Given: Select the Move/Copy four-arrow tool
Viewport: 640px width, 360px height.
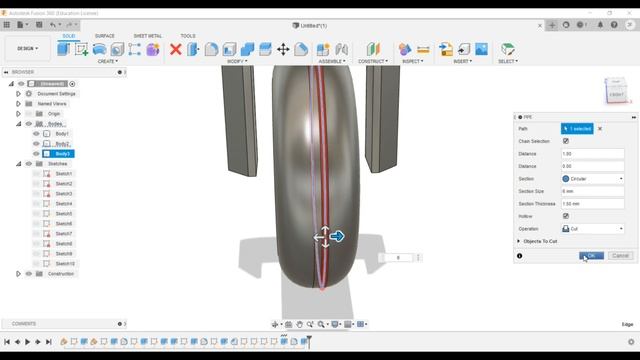Looking at the screenshot, I should pos(283,49).
